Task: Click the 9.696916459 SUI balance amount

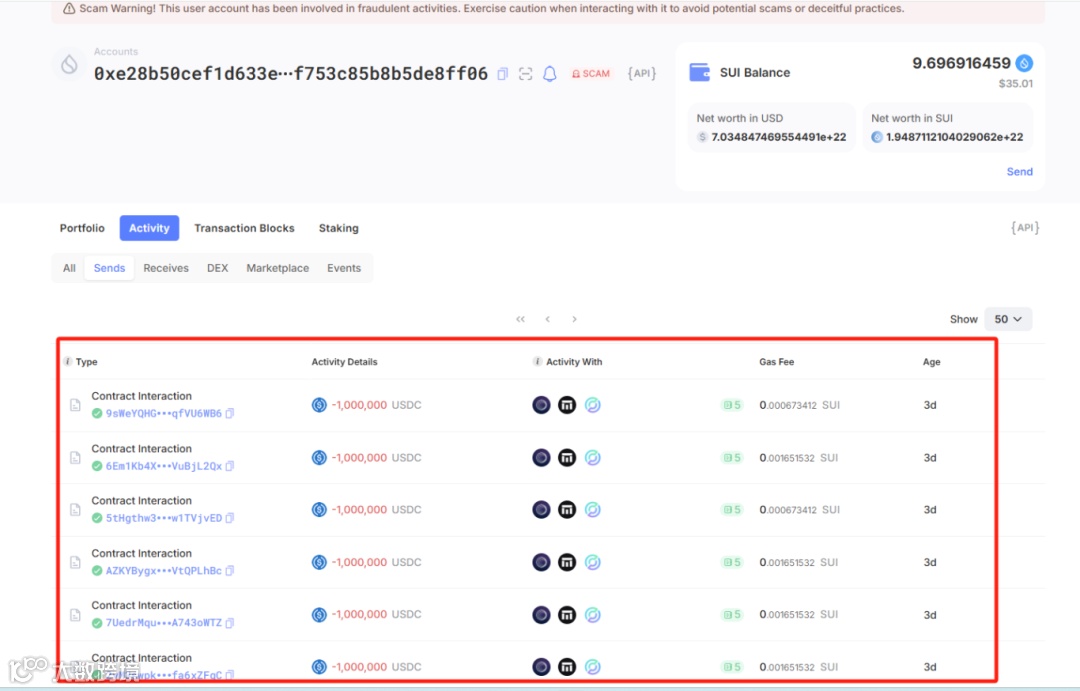Action: (x=962, y=63)
